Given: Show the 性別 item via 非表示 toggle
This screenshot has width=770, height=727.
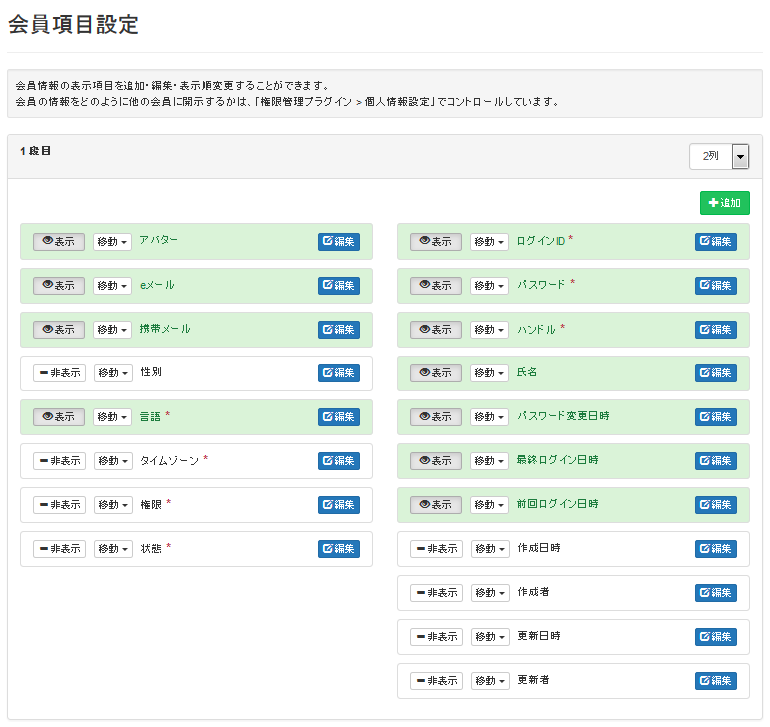Looking at the screenshot, I should (x=59, y=373).
